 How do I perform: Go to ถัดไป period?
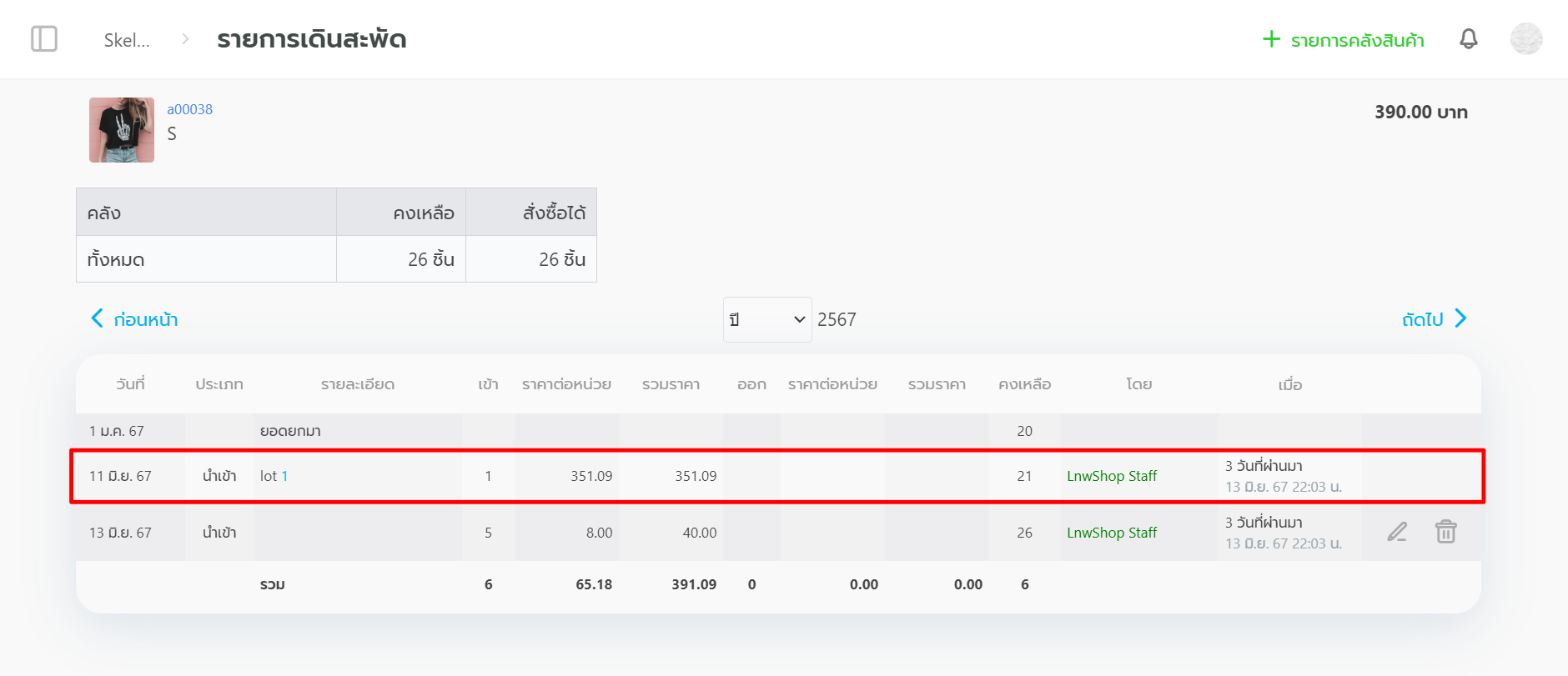(x=1422, y=320)
